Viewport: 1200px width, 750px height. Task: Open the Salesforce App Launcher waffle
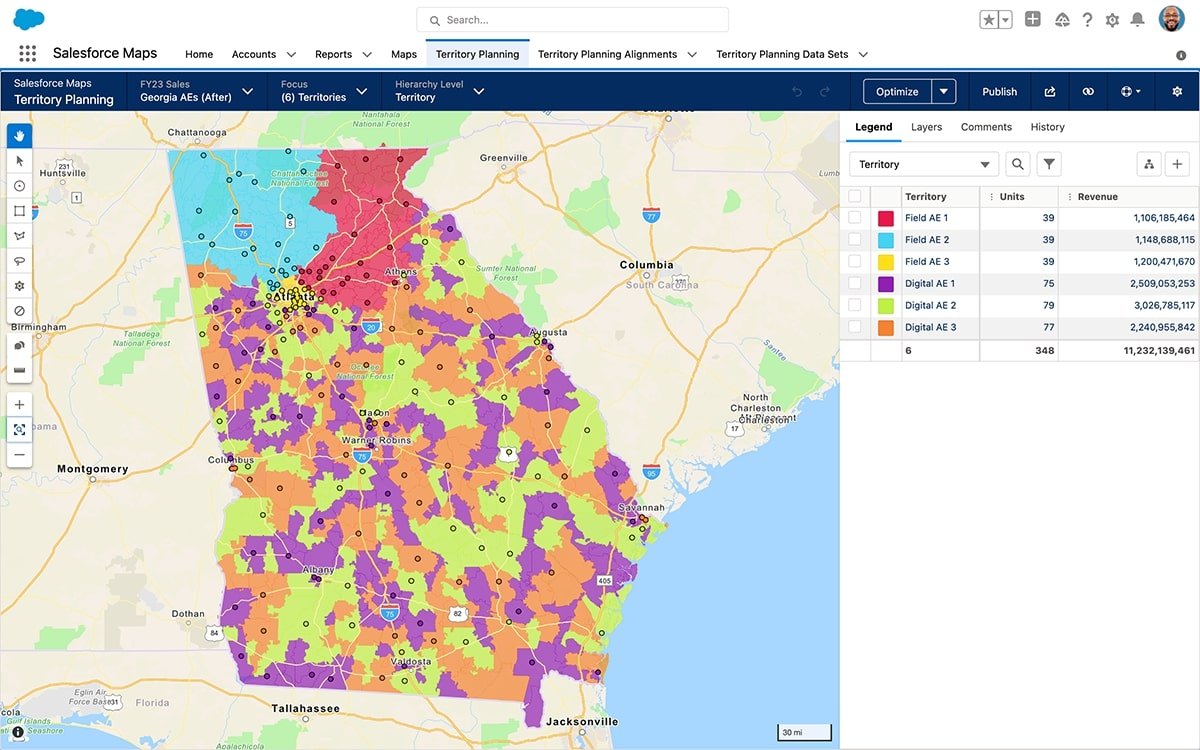tap(27, 53)
